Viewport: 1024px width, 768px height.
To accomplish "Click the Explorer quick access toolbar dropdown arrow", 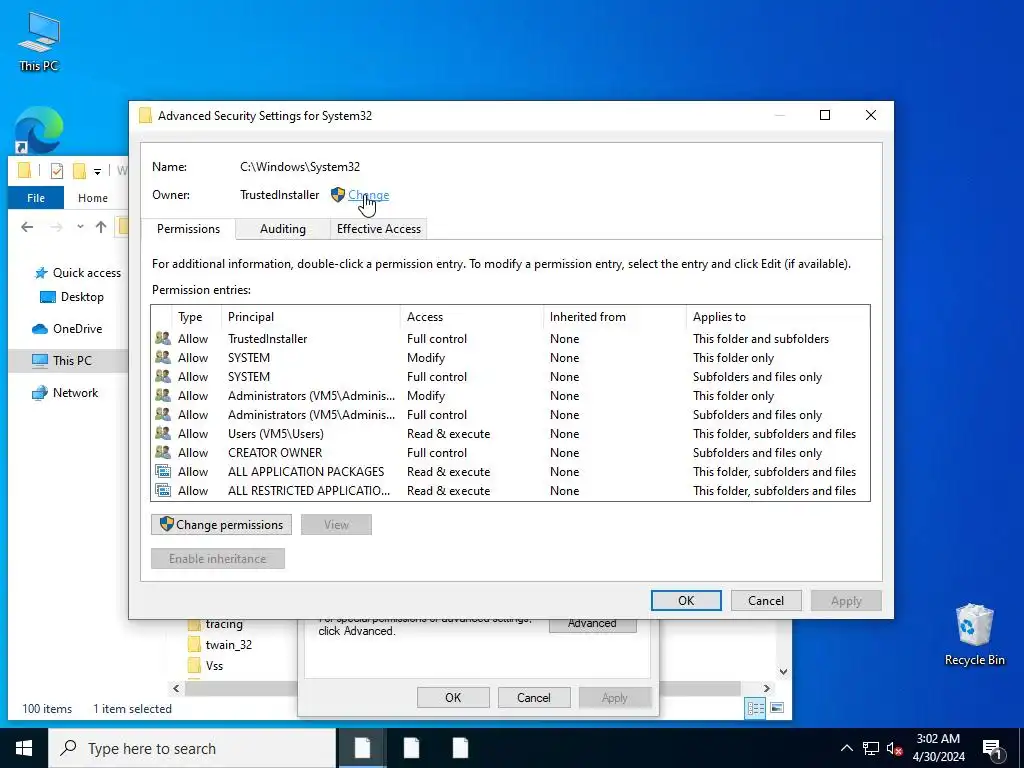I will coord(97,172).
